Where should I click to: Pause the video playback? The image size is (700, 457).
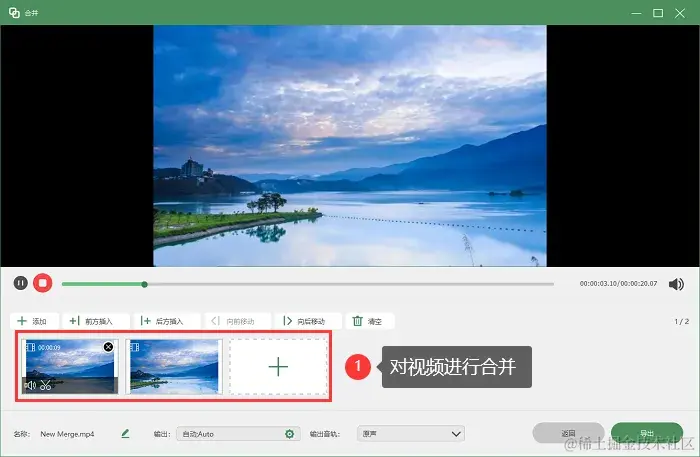coord(21,283)
